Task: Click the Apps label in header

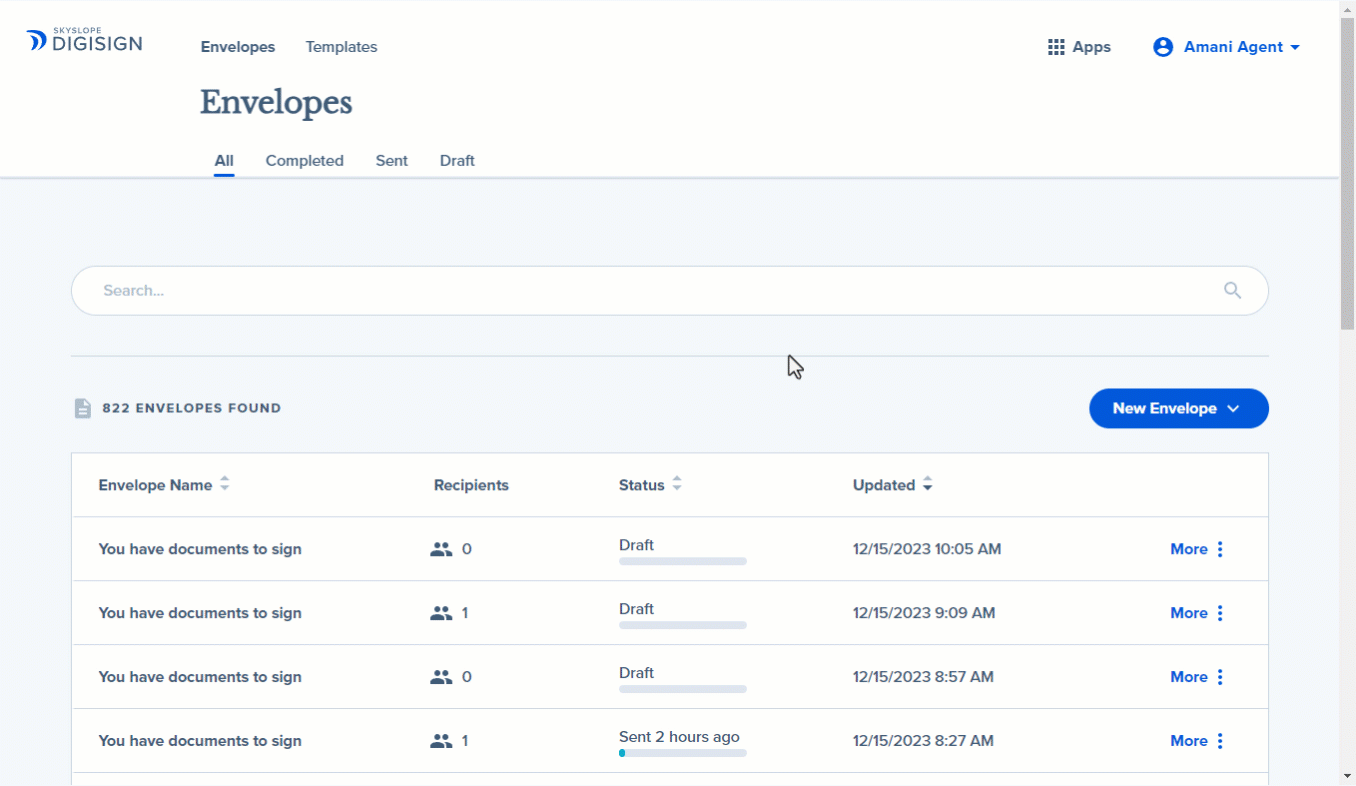Action: coord(1092,47)
